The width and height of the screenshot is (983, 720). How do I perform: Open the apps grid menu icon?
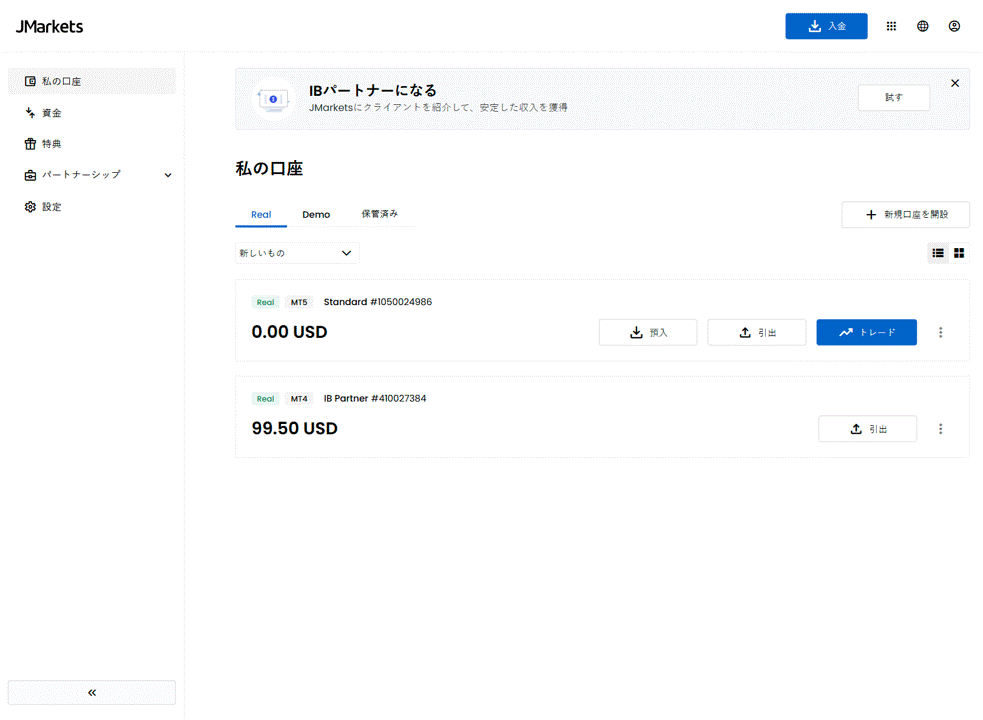(891, 26)
